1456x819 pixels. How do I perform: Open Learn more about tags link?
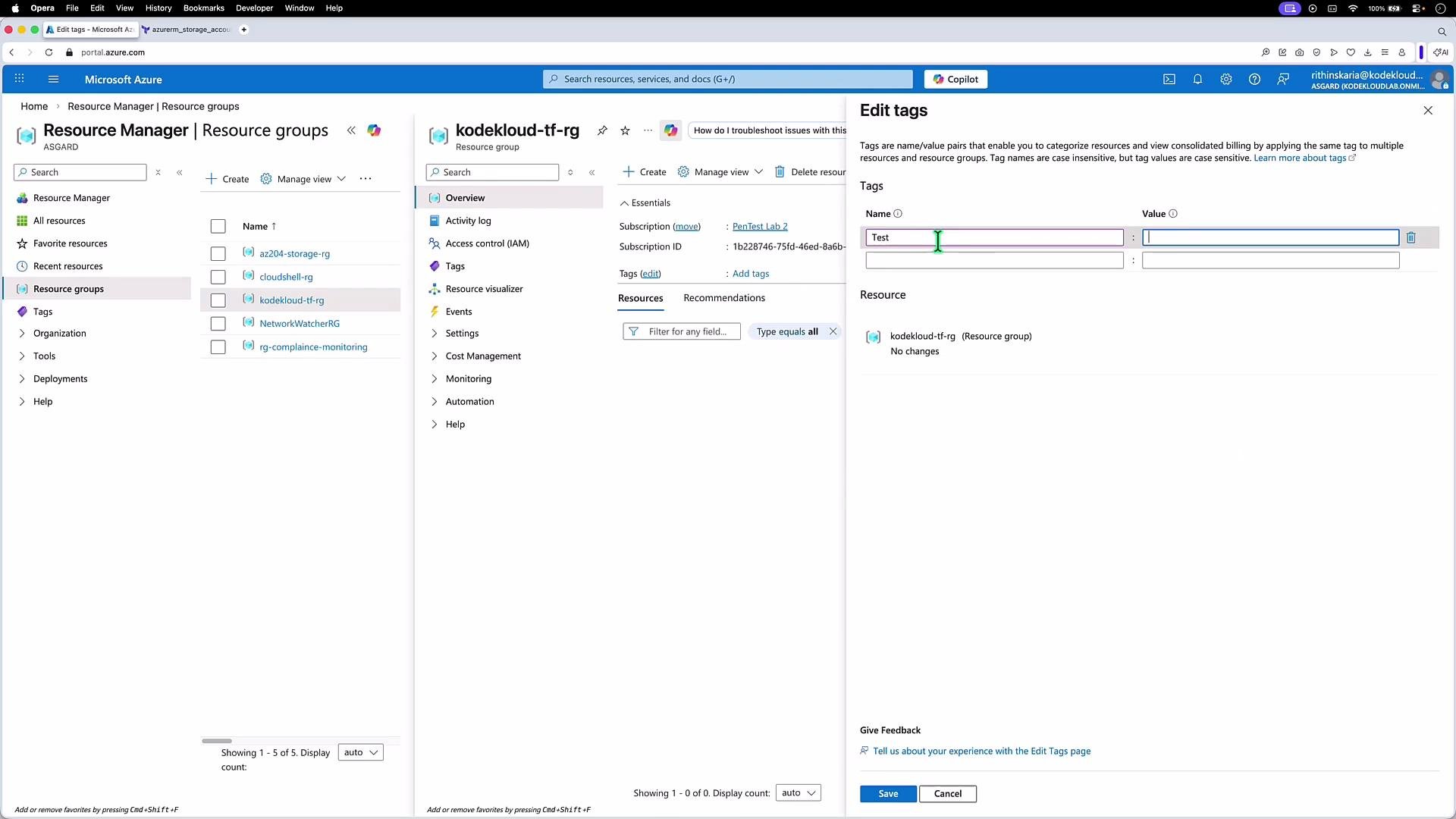pyautogui.click(x=1304, y=158)
